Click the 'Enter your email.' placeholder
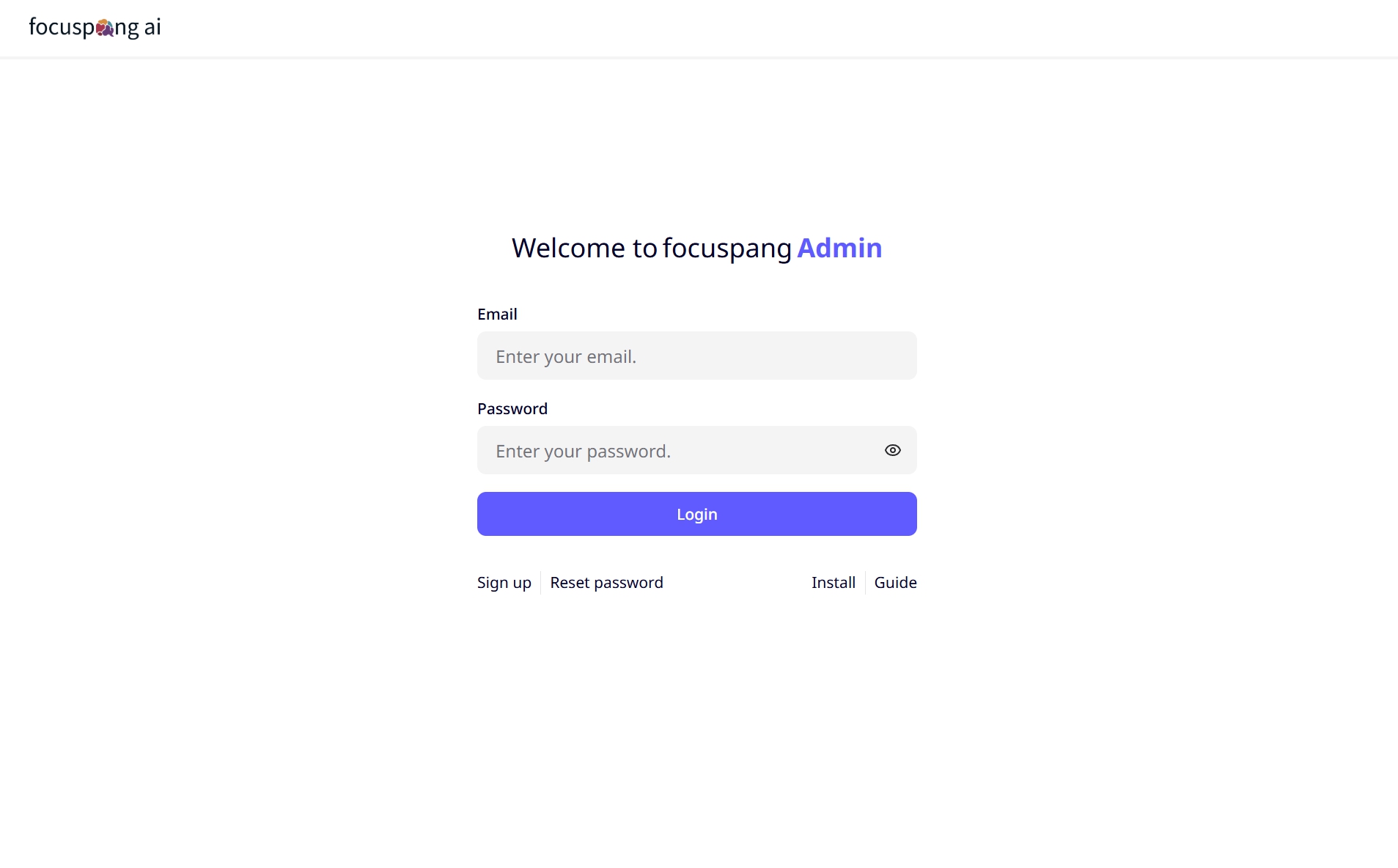This screenshot has height=868, width=1398. click(566, 357)
